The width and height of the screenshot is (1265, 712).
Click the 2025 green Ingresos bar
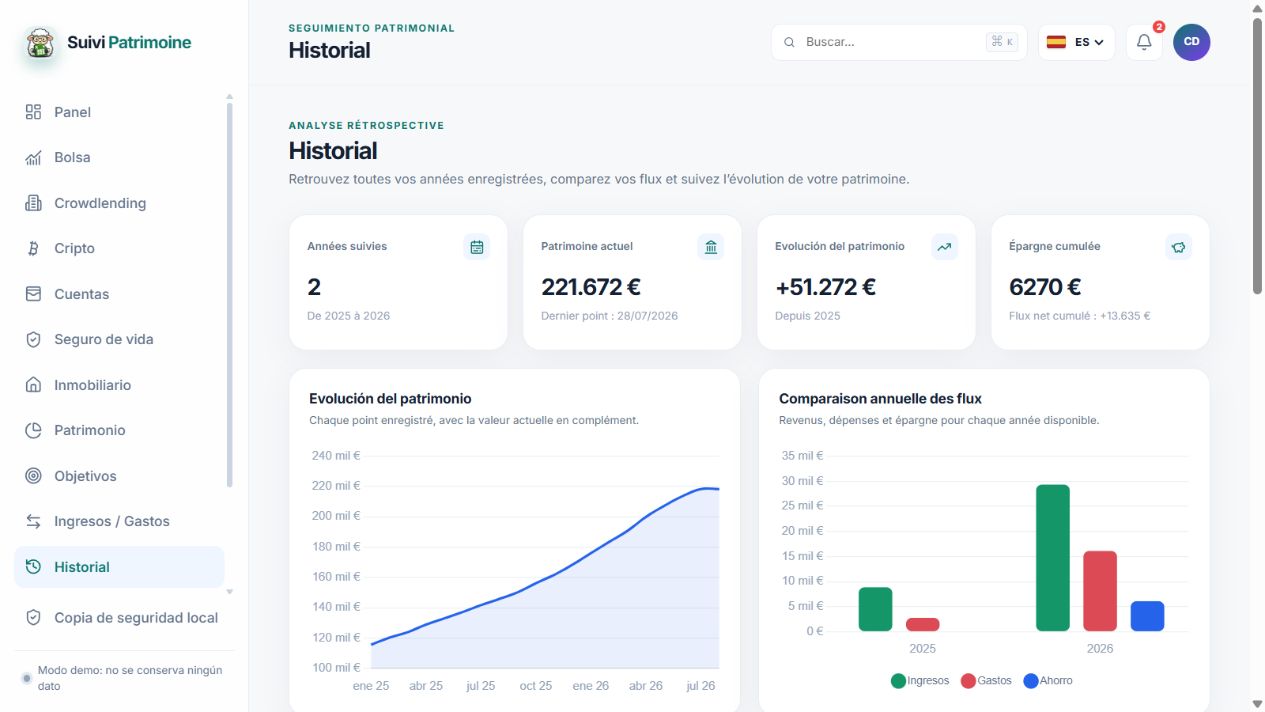875,609
